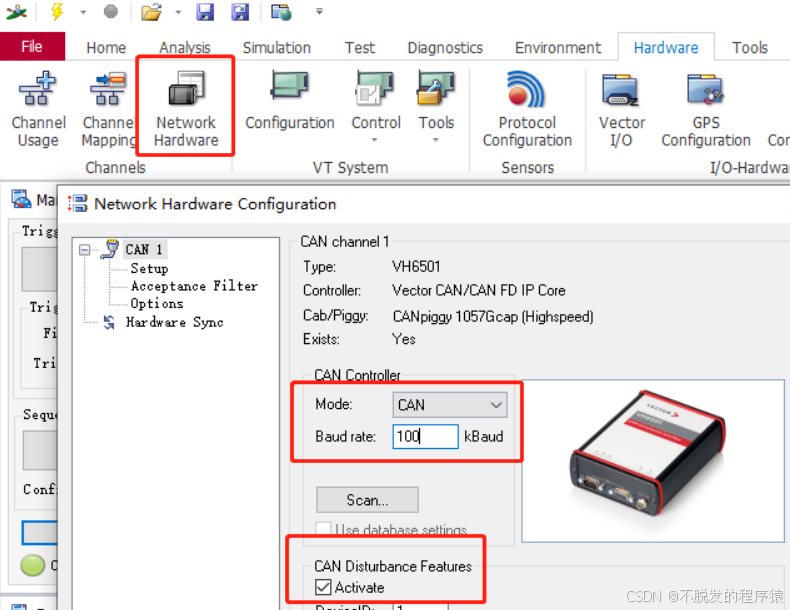
Task: Click the Hardware Sync arrows icon
Action: click(109, 322)
